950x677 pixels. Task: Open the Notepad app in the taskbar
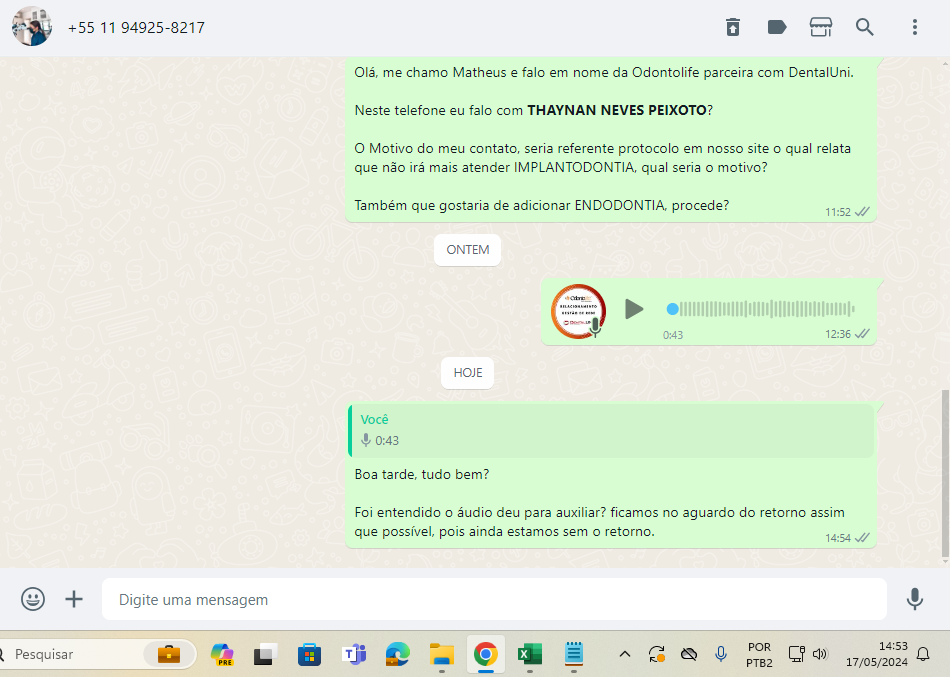[574, 654]
